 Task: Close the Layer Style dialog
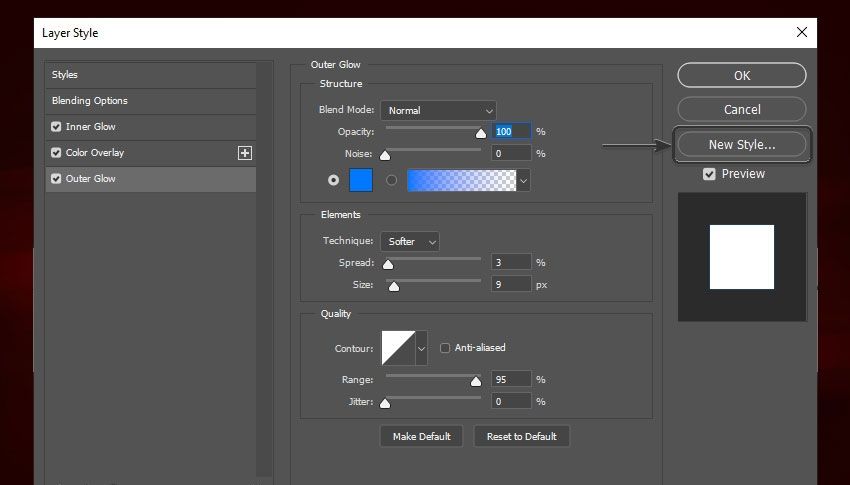pos(802,33)
